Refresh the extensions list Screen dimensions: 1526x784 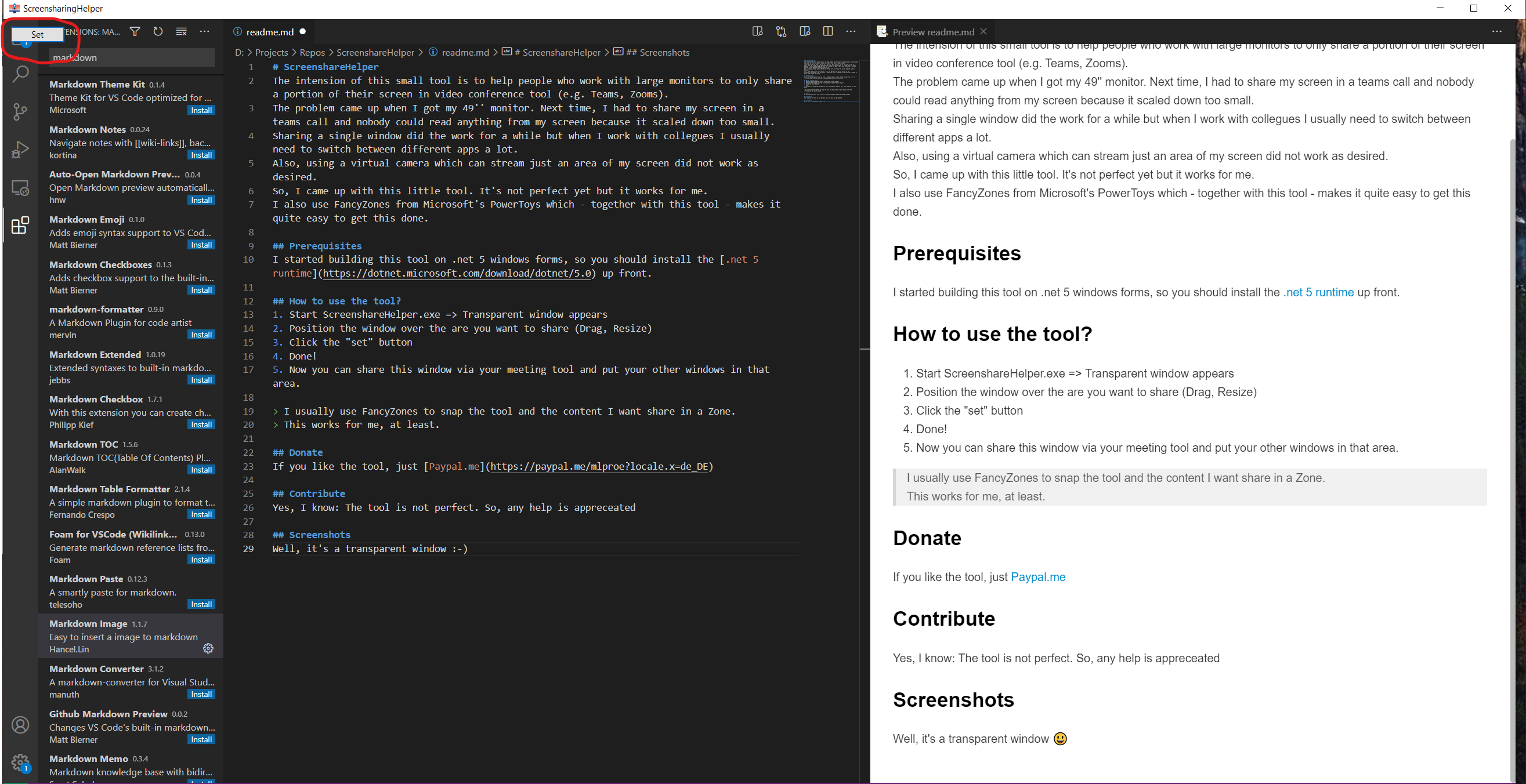tap(158, 31)
